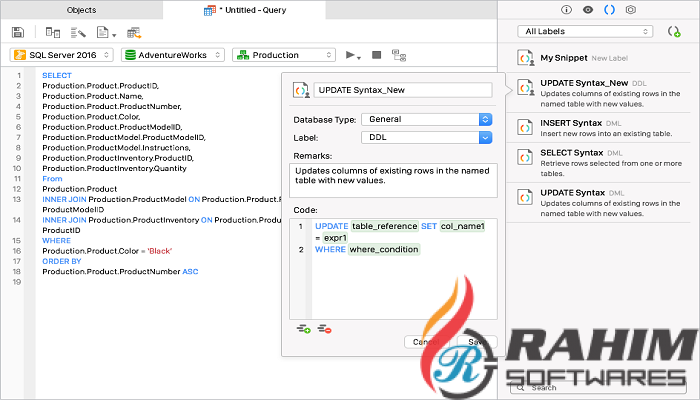Click the expr1 placeholder in code
The width and height of the screenshot is (700, 400).
(335, 238)
